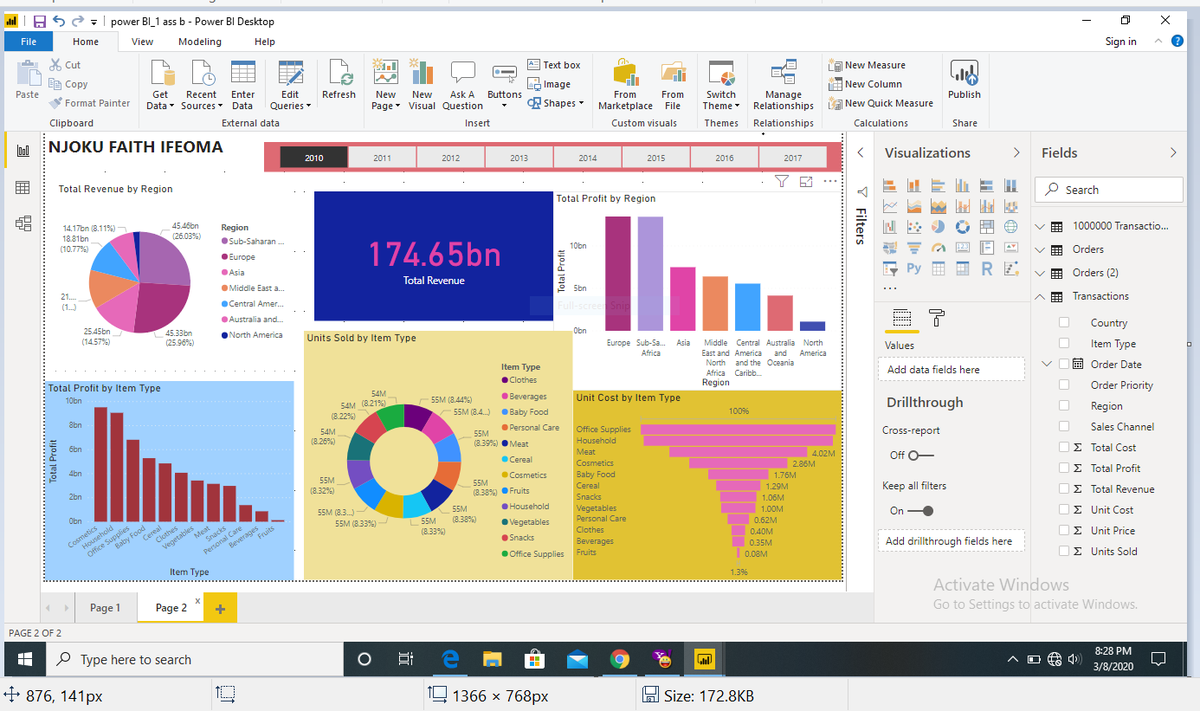The width and height of the screenshot is (1200, 711).
Task: Open the Help ribbon tab
Action: point(265,41)
